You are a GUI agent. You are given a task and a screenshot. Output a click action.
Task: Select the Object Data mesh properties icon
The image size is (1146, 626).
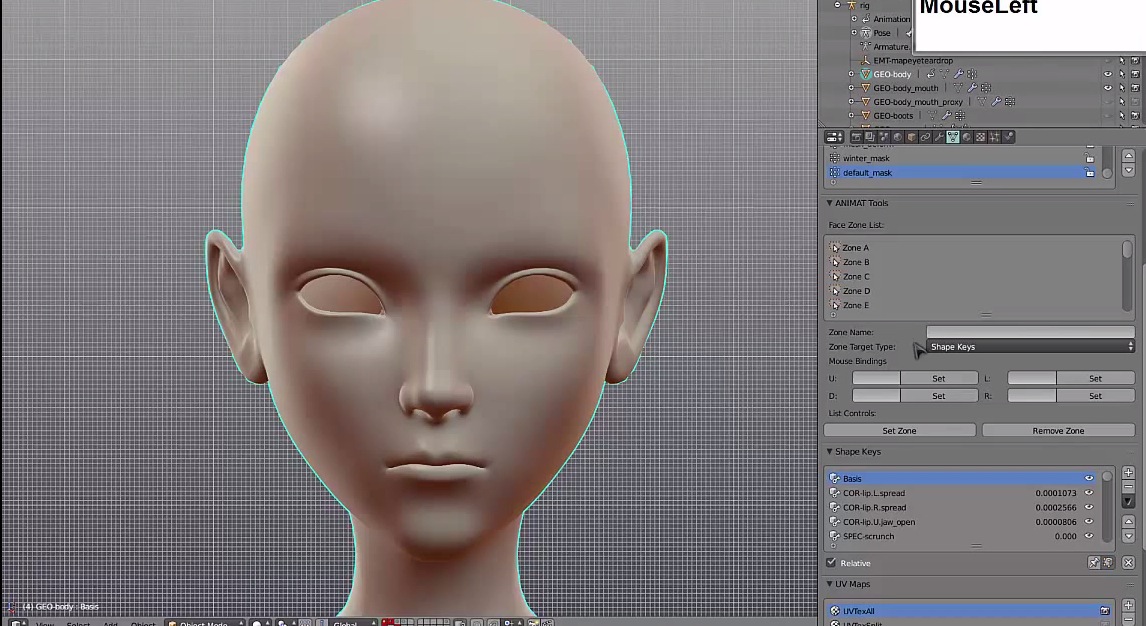952,137
